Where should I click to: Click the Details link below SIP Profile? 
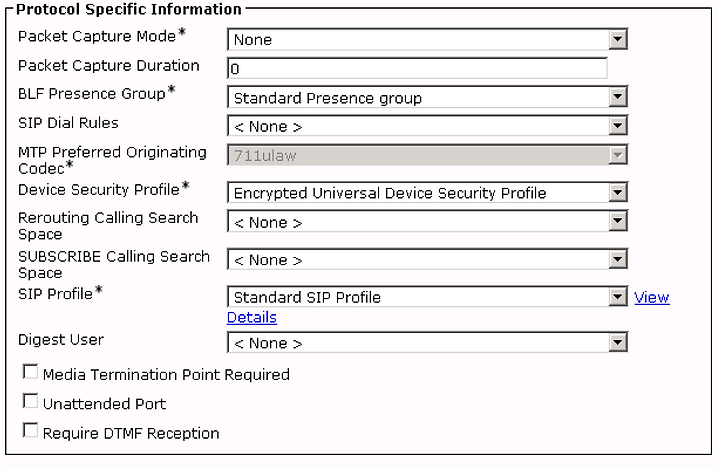tap(252, 317)
